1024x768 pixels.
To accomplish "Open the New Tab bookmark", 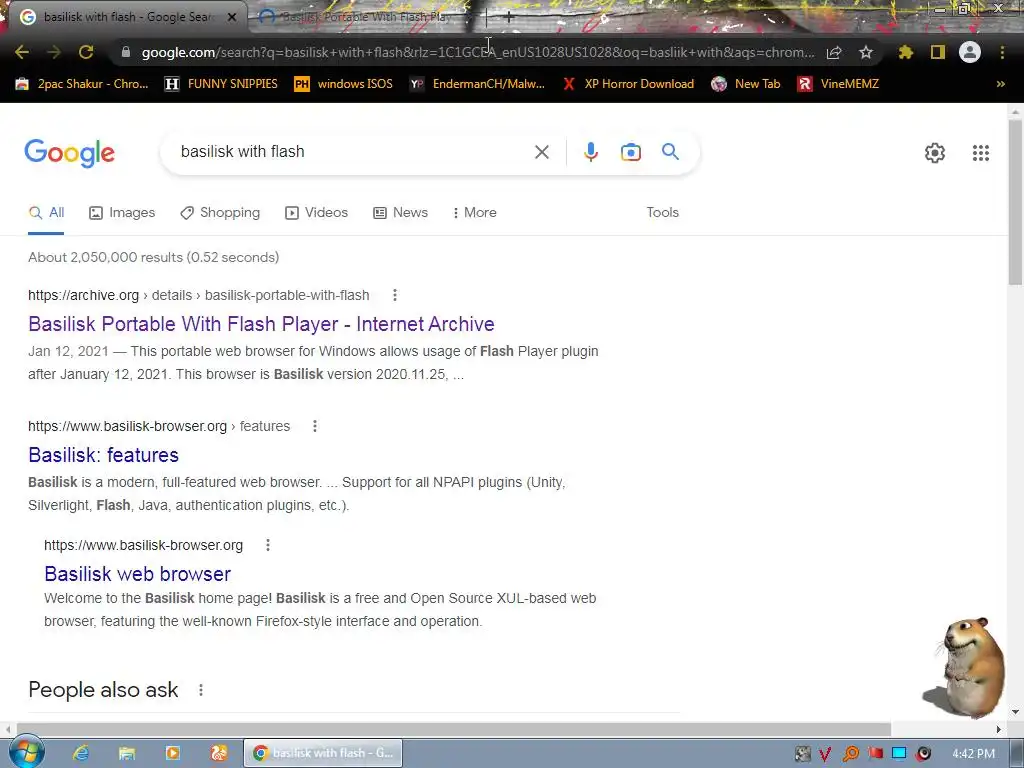I will 746,84.
